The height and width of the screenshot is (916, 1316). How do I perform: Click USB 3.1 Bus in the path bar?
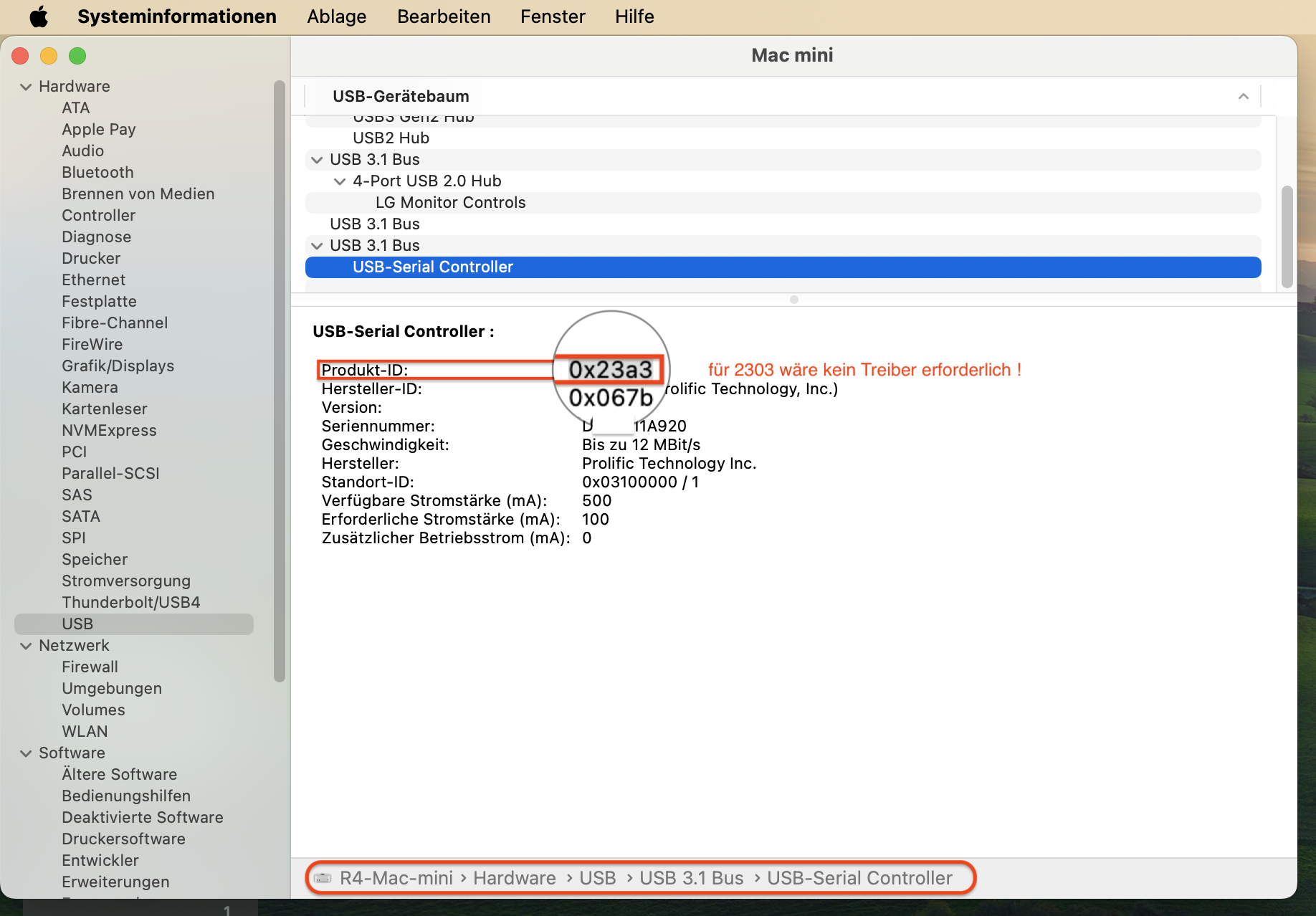pos(692,878)
